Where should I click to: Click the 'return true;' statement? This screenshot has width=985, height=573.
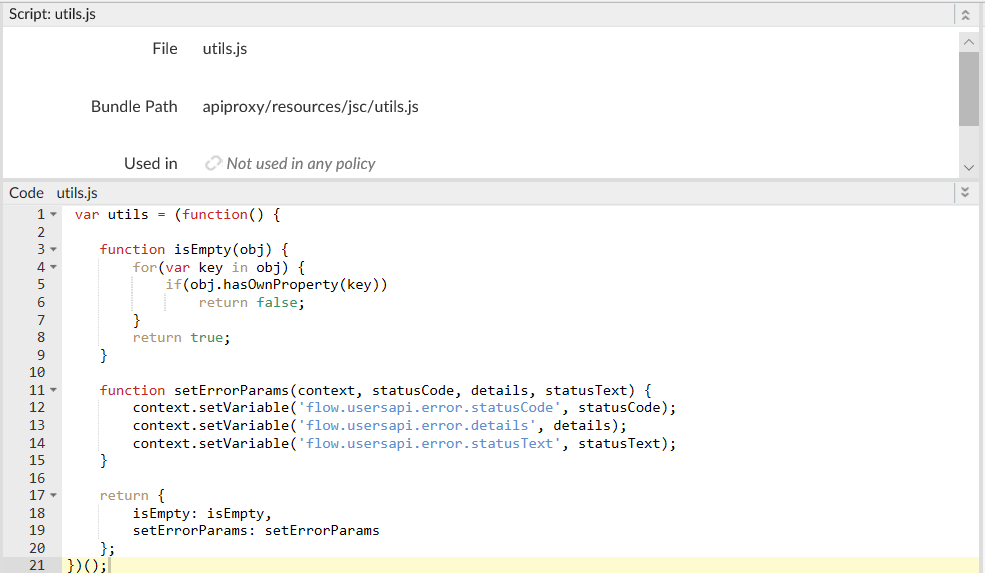[x=182, y=338]
